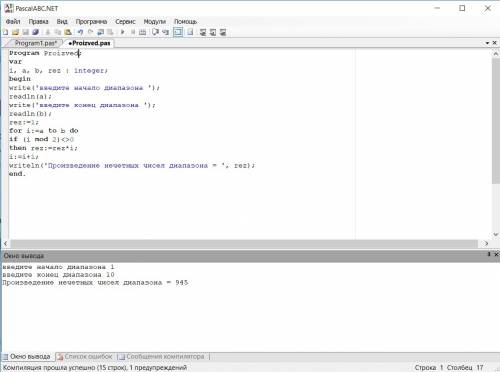Viewport: 500px width, 372px height.
Task: Switch to the Program1.pas tab
Action: pyautogui.click(x=36, y=43)
